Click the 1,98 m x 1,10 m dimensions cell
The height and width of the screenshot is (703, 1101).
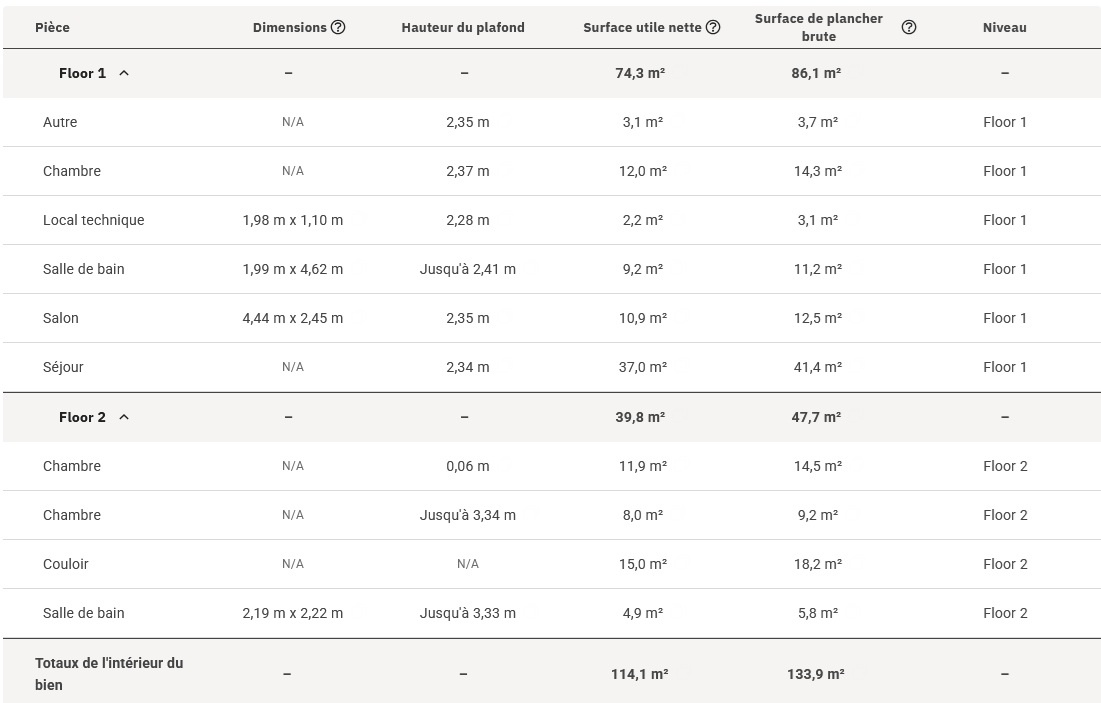pyautogui.click(x=292, y=220)
